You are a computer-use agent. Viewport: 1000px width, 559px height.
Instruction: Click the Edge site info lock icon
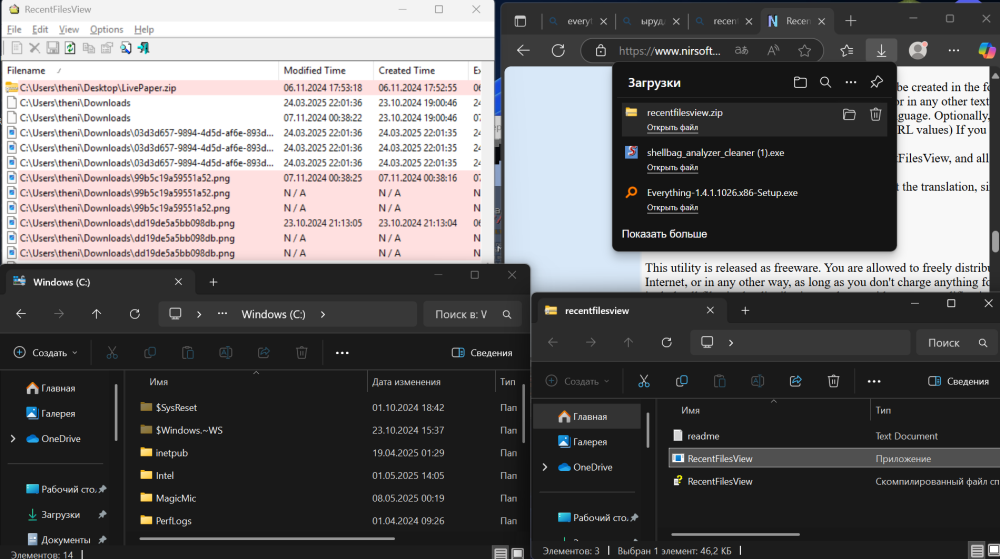click(x=600, y=50)
